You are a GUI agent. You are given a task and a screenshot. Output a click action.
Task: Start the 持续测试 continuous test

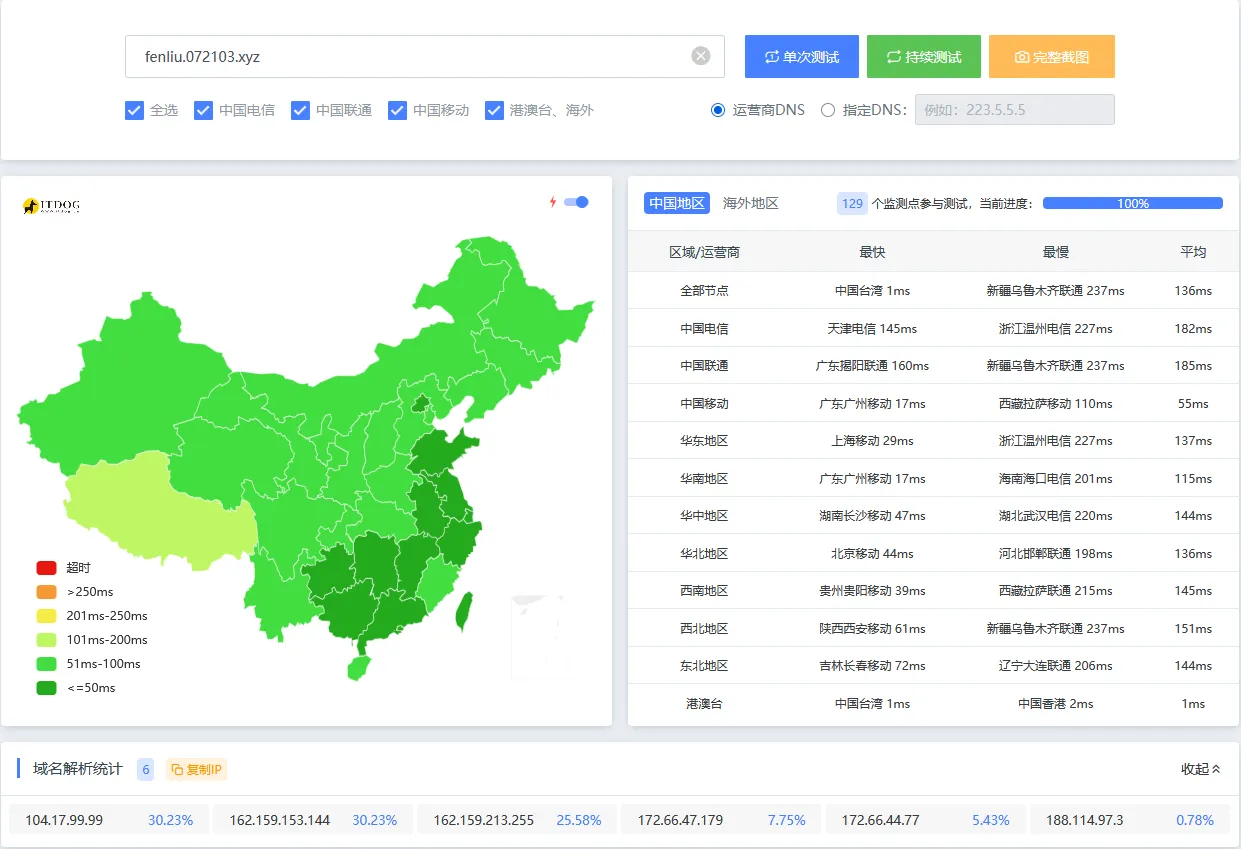pos(923,57)
